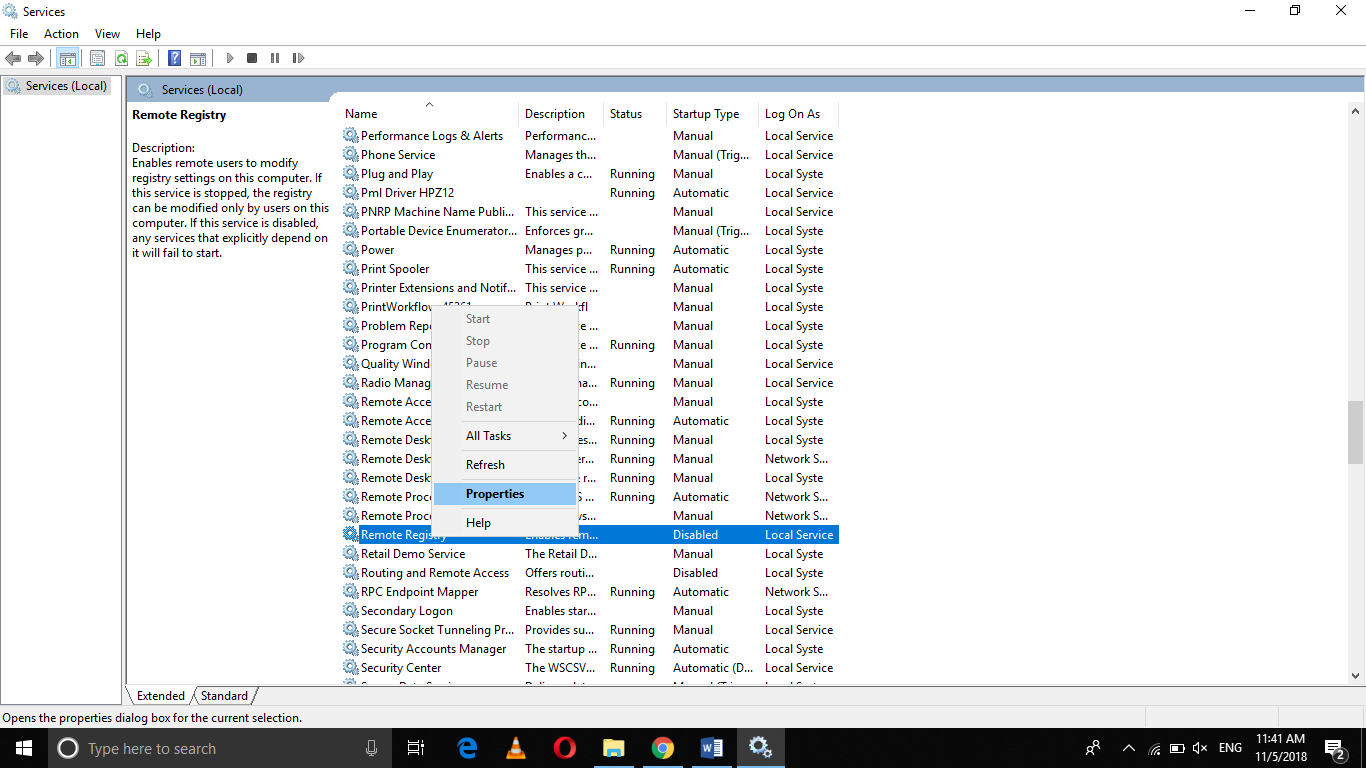Open the Help question mark toolbar icon
Screen dimensions: 1366x768
(x=173, y=57)
